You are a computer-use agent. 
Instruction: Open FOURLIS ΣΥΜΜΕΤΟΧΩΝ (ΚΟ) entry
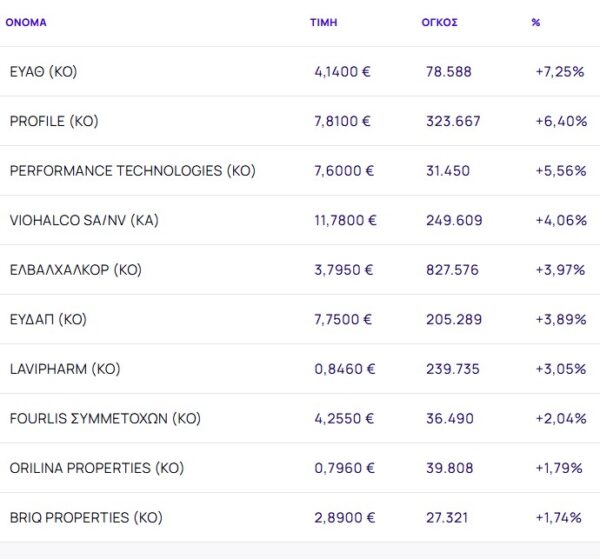pos(105,419)
